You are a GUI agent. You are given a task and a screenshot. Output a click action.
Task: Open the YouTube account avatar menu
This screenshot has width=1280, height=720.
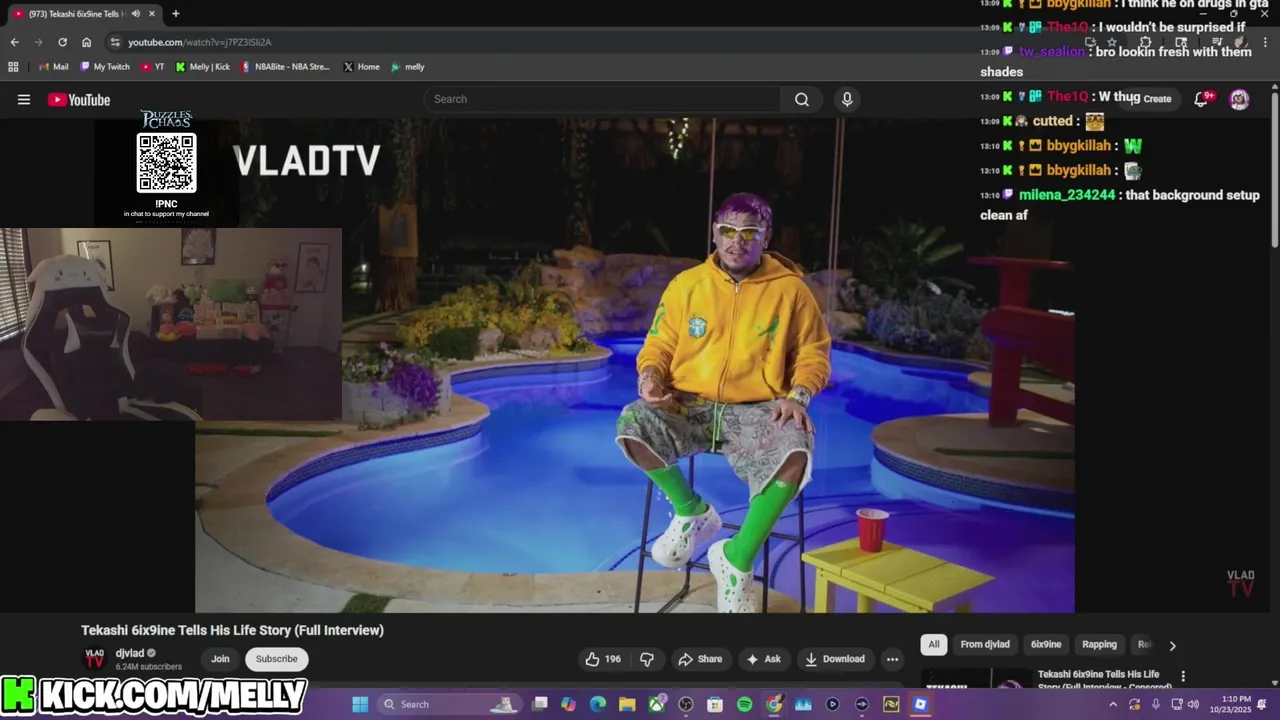[x=1239, y=99]
